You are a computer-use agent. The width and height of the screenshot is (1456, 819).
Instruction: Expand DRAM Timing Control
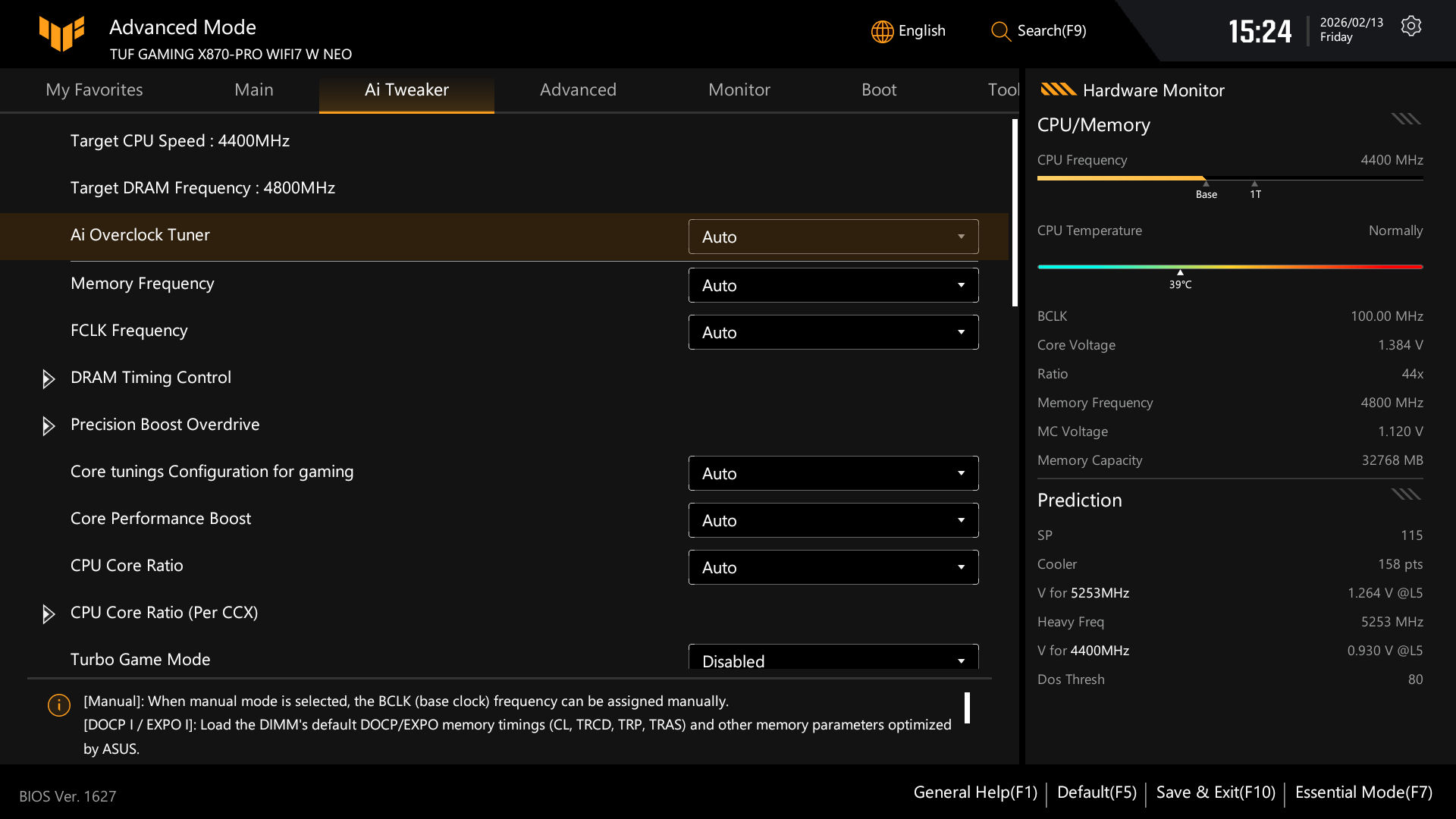(x=49, y=379)
